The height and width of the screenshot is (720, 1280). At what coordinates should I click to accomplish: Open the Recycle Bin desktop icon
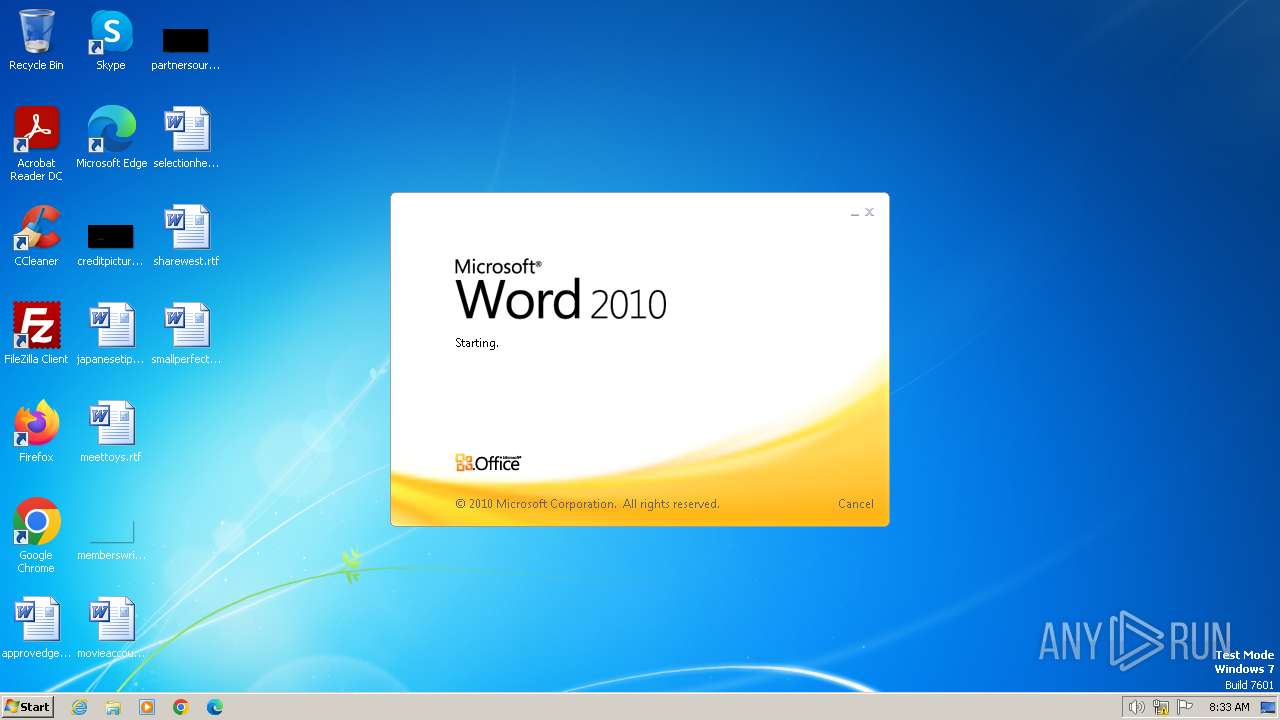(36, 40)
